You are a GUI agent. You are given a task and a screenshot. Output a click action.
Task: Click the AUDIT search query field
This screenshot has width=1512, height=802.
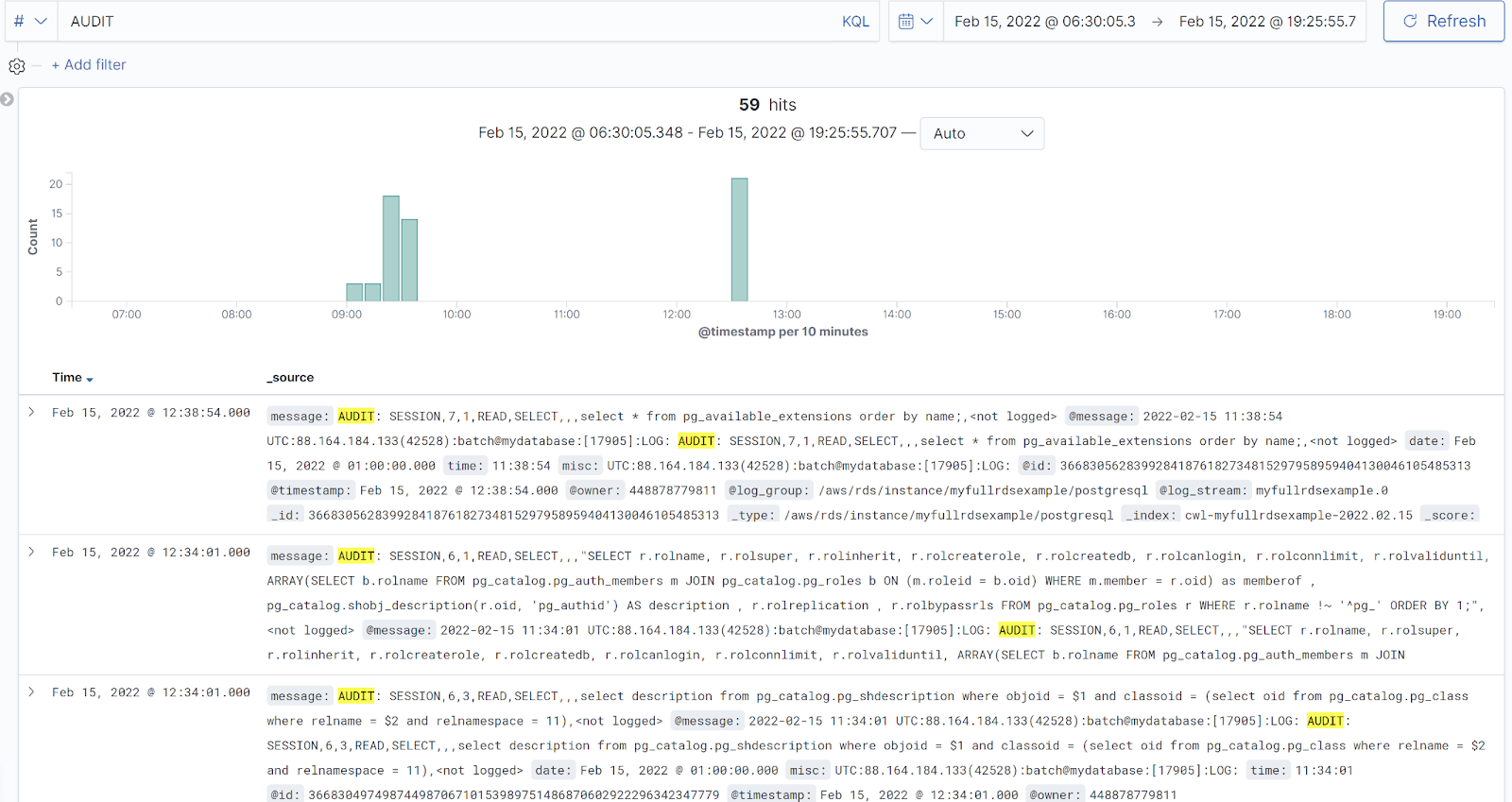click(444, 21)
